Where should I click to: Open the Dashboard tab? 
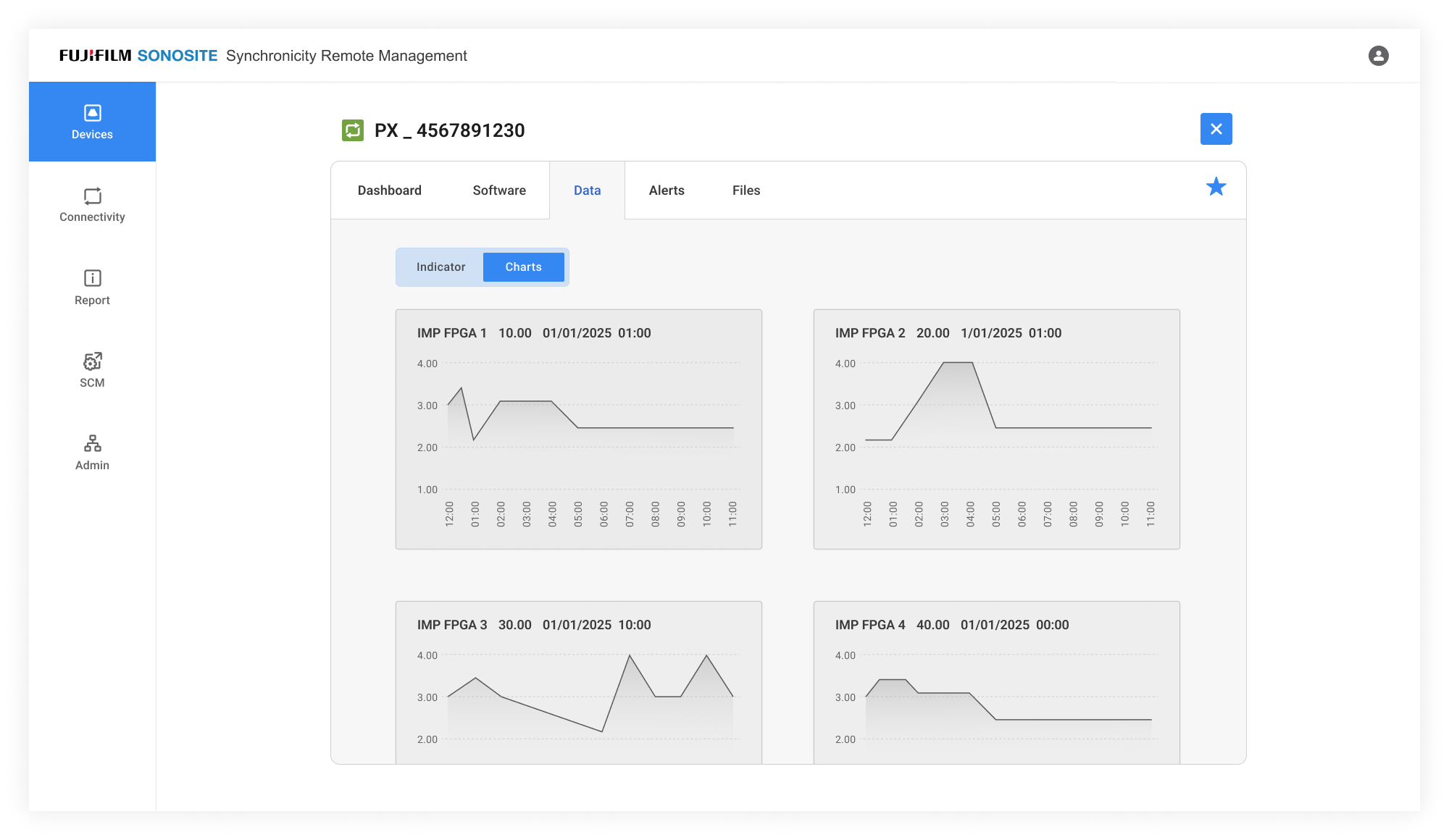(389, 190)
